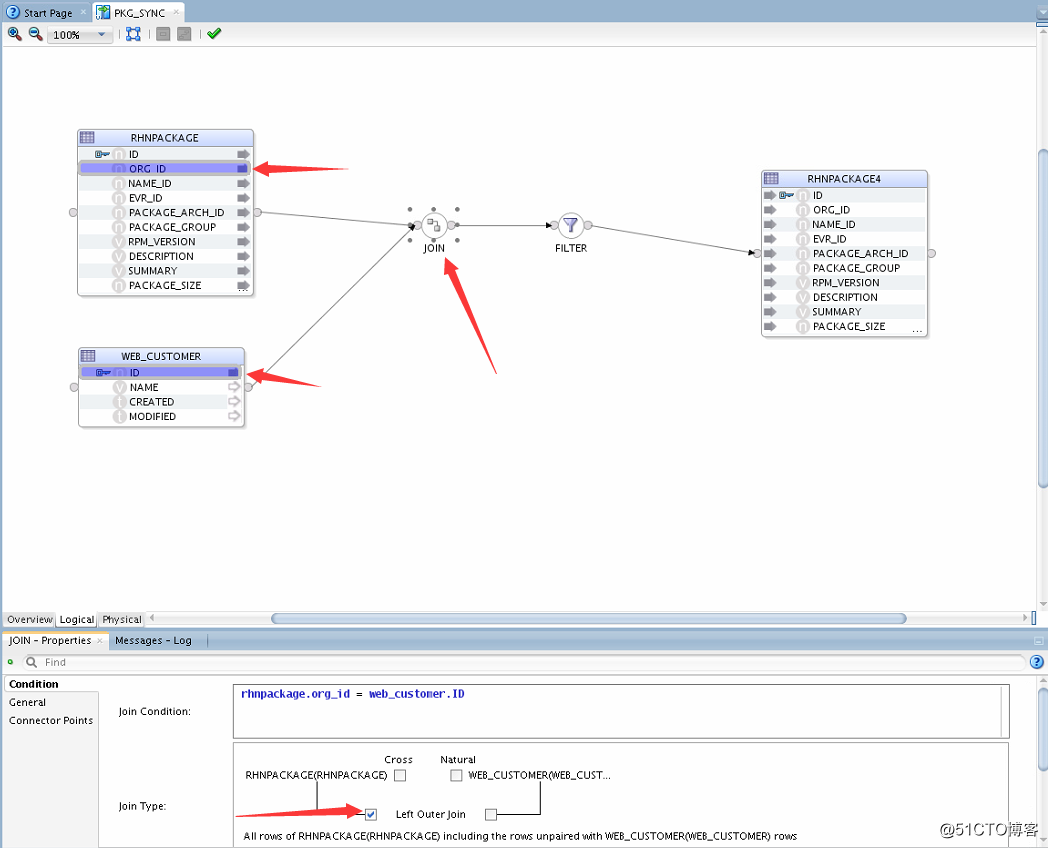Click the WEB_CUSTOMER table header icon

(88, 356)
